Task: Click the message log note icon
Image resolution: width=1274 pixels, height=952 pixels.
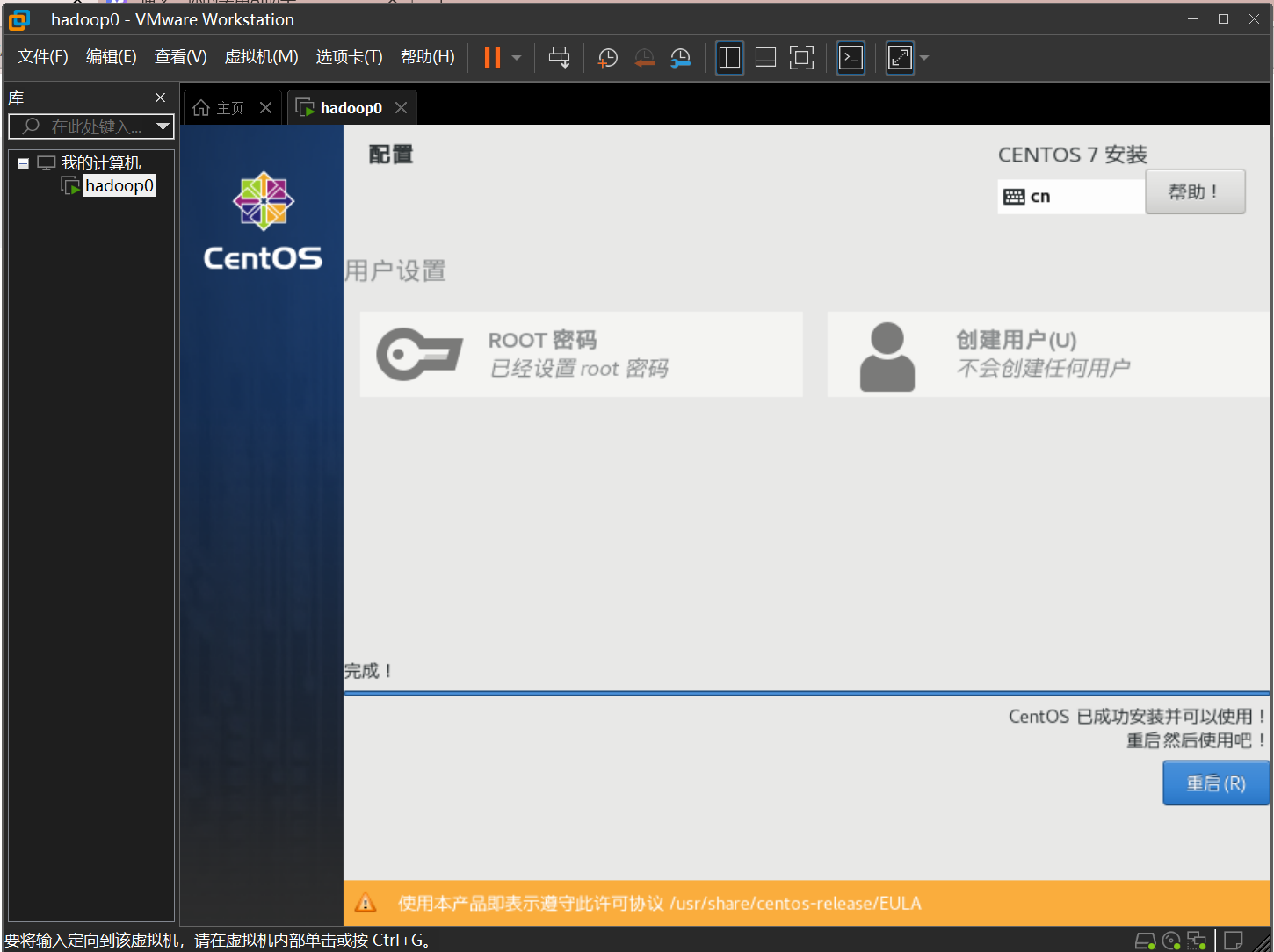Action: coord(1234,941)
